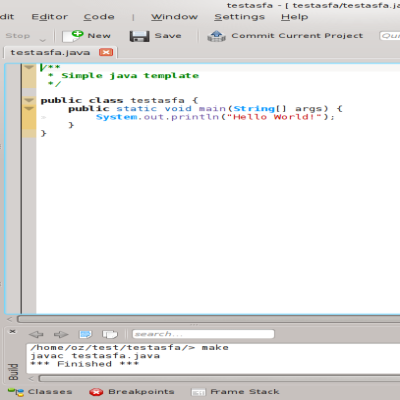Open the Editor menu
Screen dimensions: 400x400
(x=50, y=17)
